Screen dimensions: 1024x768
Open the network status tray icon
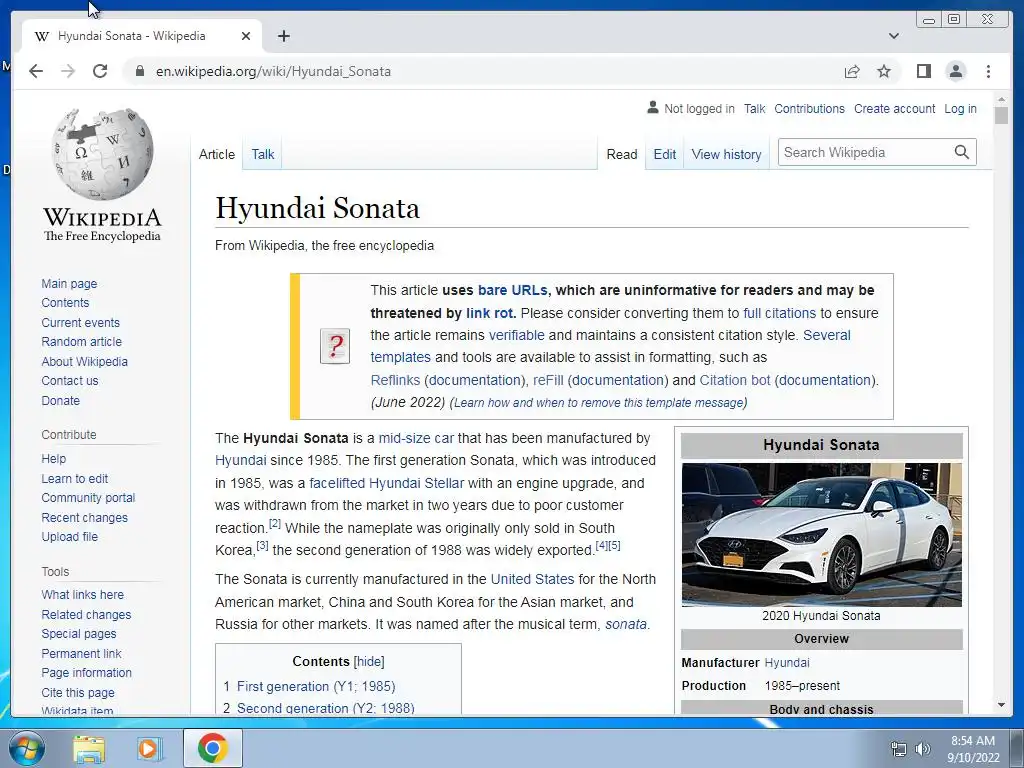[x=899, y=749]
